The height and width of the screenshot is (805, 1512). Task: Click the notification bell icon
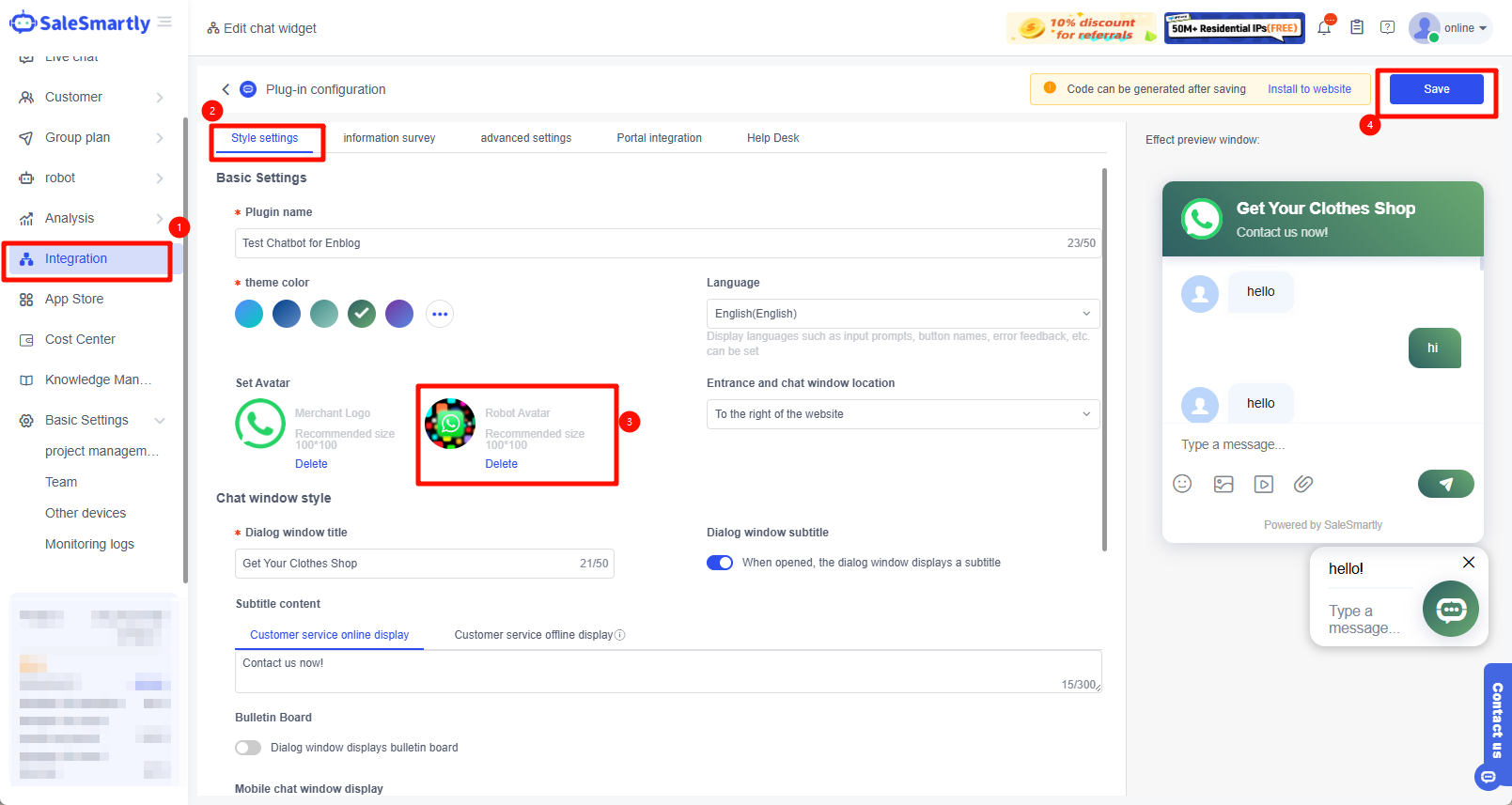pos(1324,28)
